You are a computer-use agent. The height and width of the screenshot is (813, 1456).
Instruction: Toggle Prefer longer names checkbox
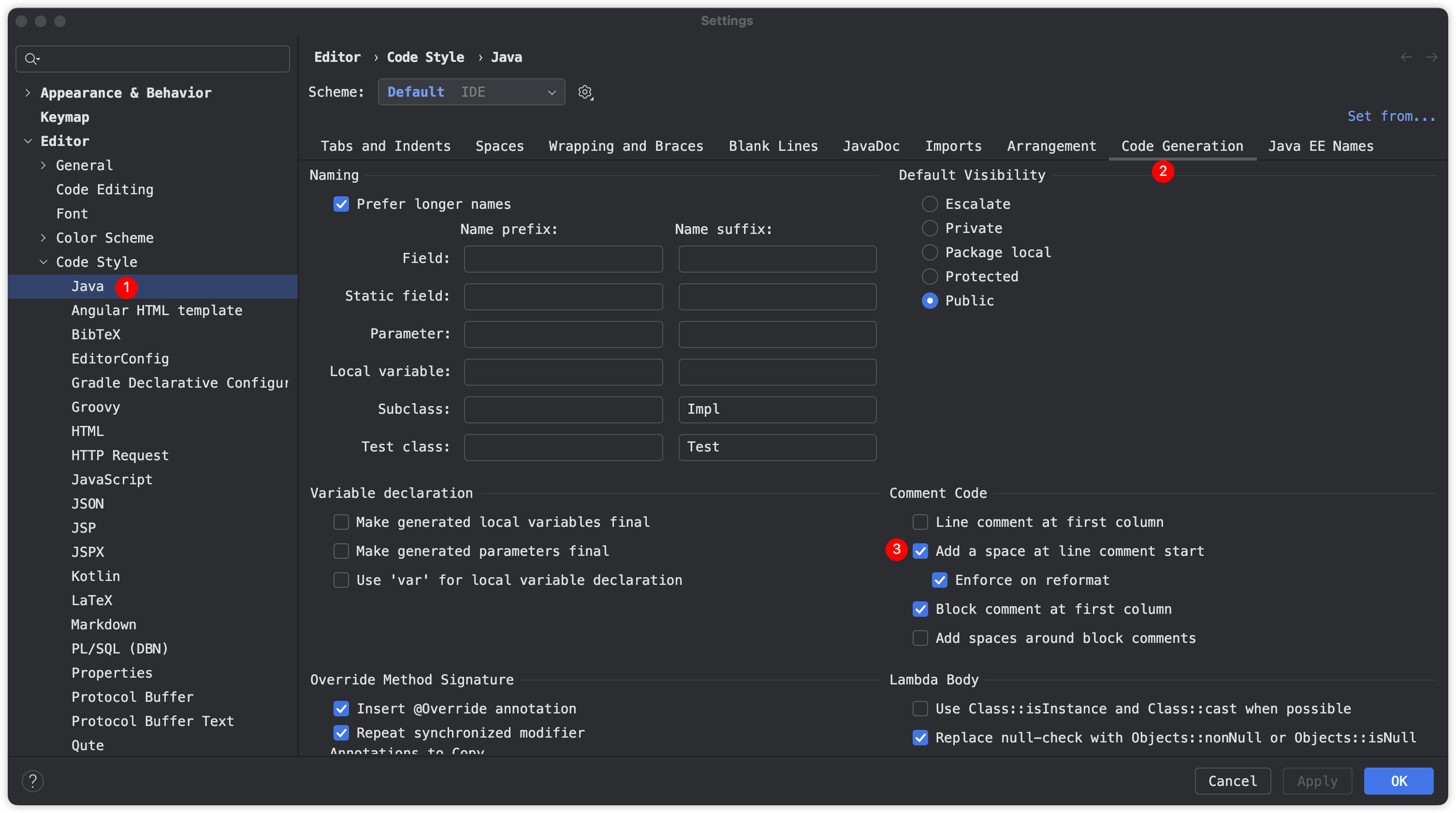pyautogui.click(x=341, y=204)
